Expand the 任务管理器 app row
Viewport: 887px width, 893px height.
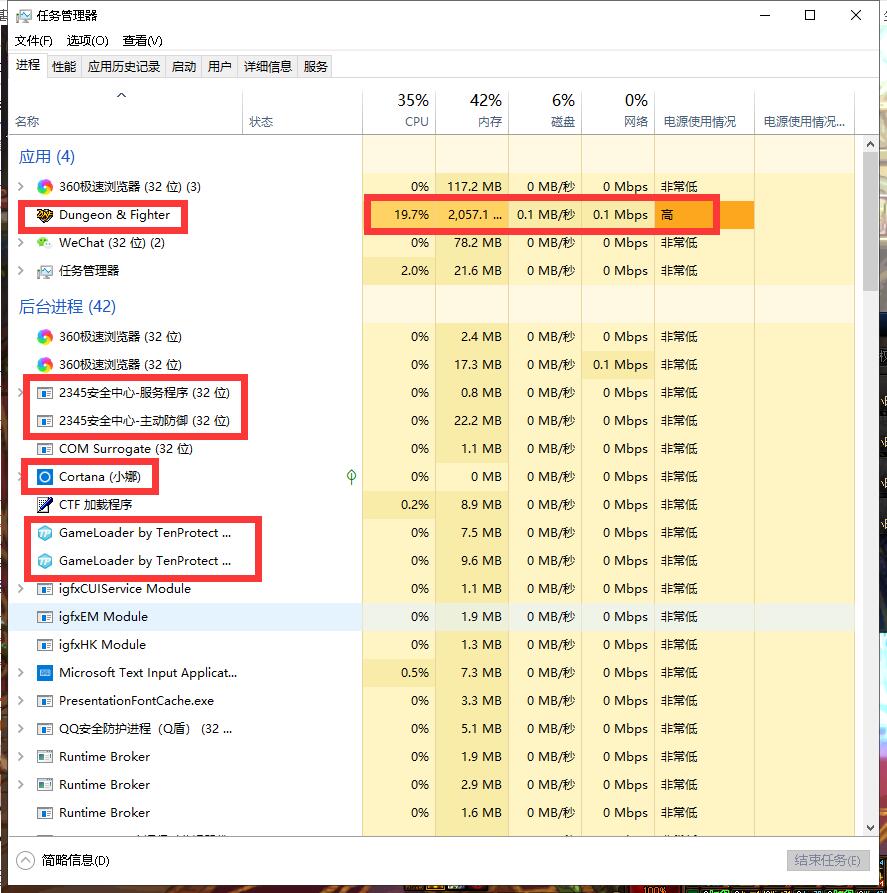(21, 270)
